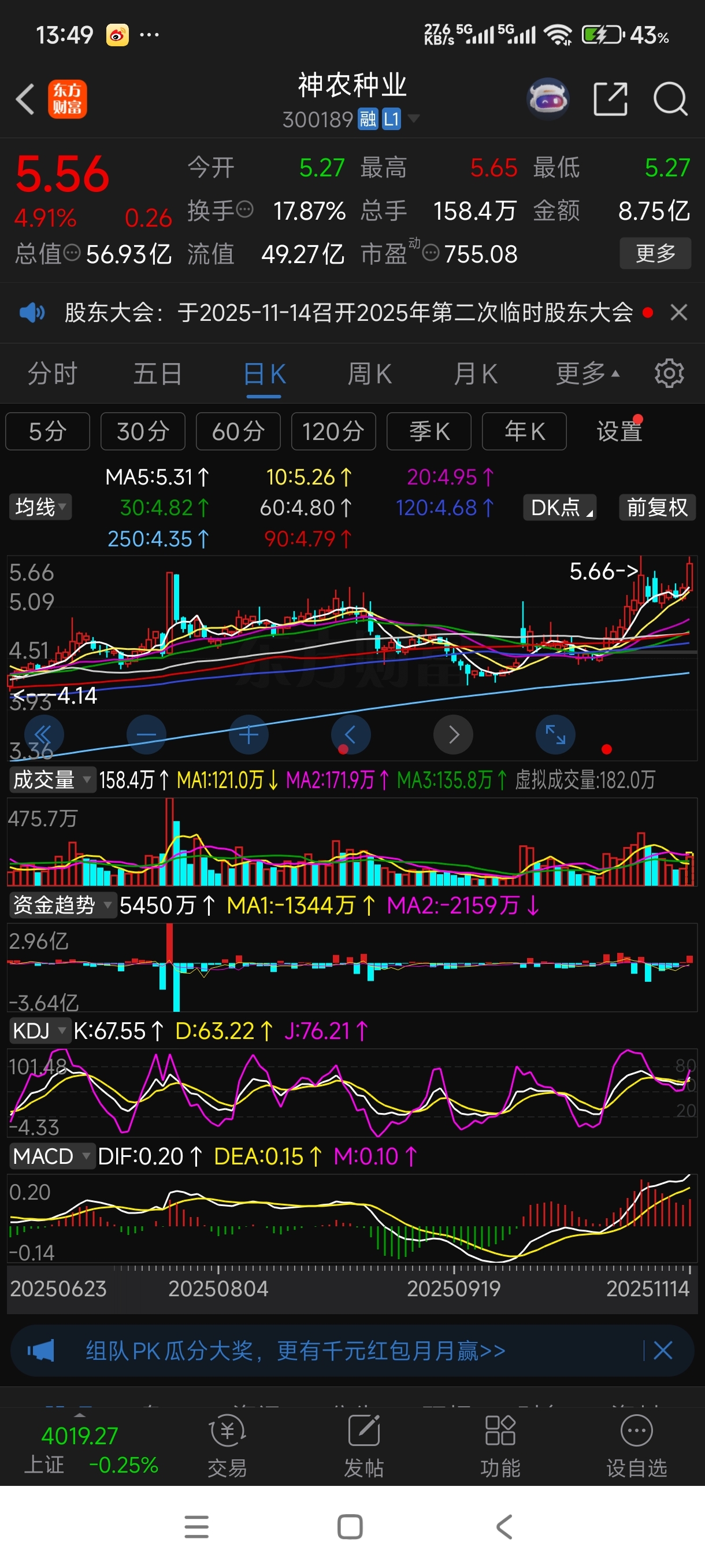This screenshot has height=1568, width=705.
Task: Tap the back arrow at top left
Action: pos(25,99)
